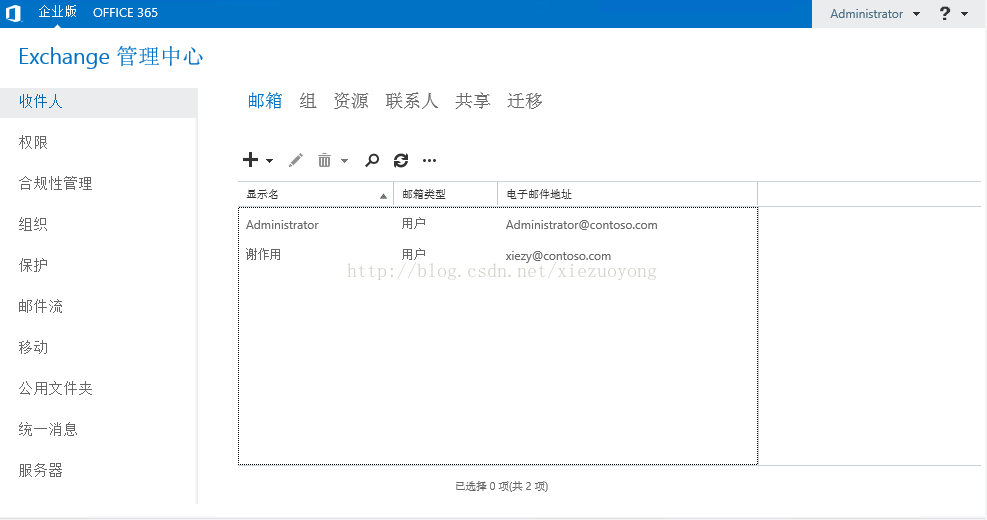Select the 联系人 tab

pos(412,101)
